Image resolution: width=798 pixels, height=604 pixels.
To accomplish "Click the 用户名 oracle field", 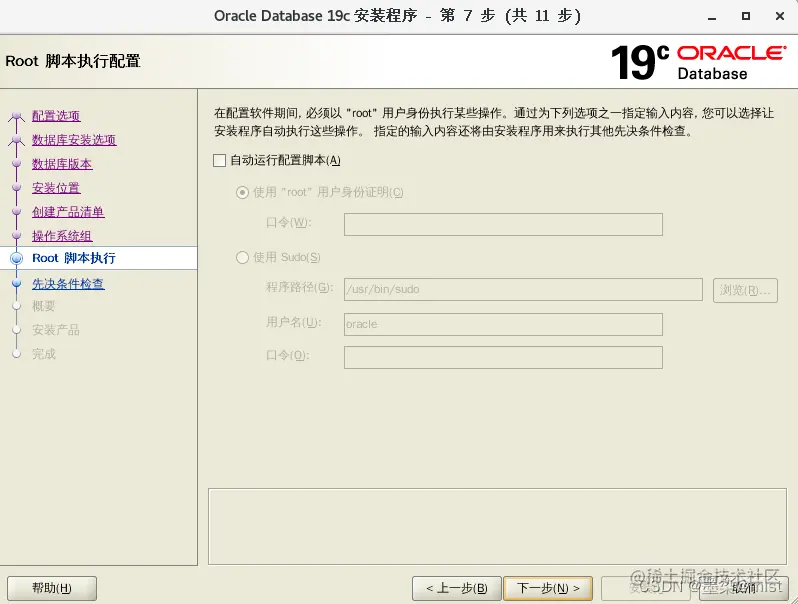I will pyautogui.click(x=503, y=324).
